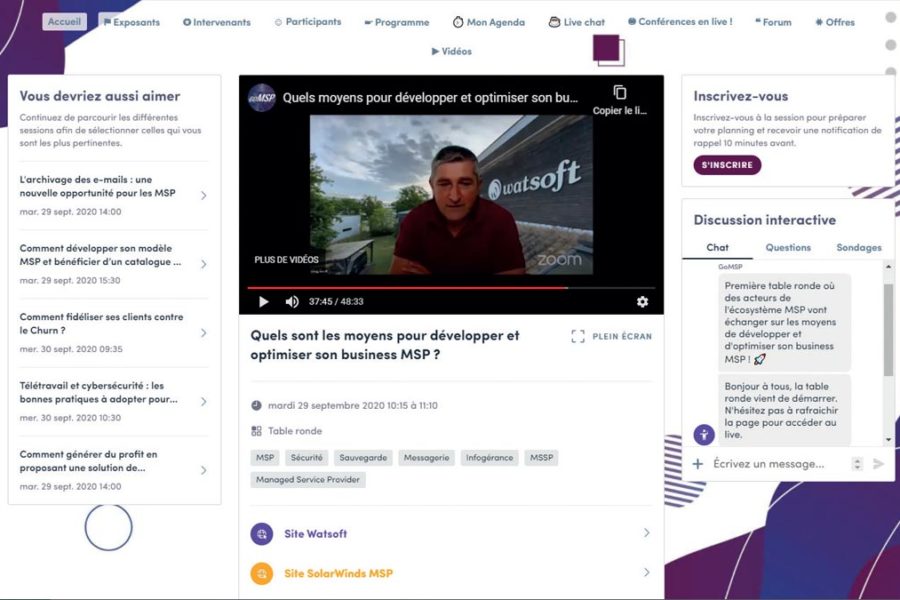This screenshot has width=900, height=600.
Task: Click the orange SolarWinds globe icon
Action: click(262, 574)
